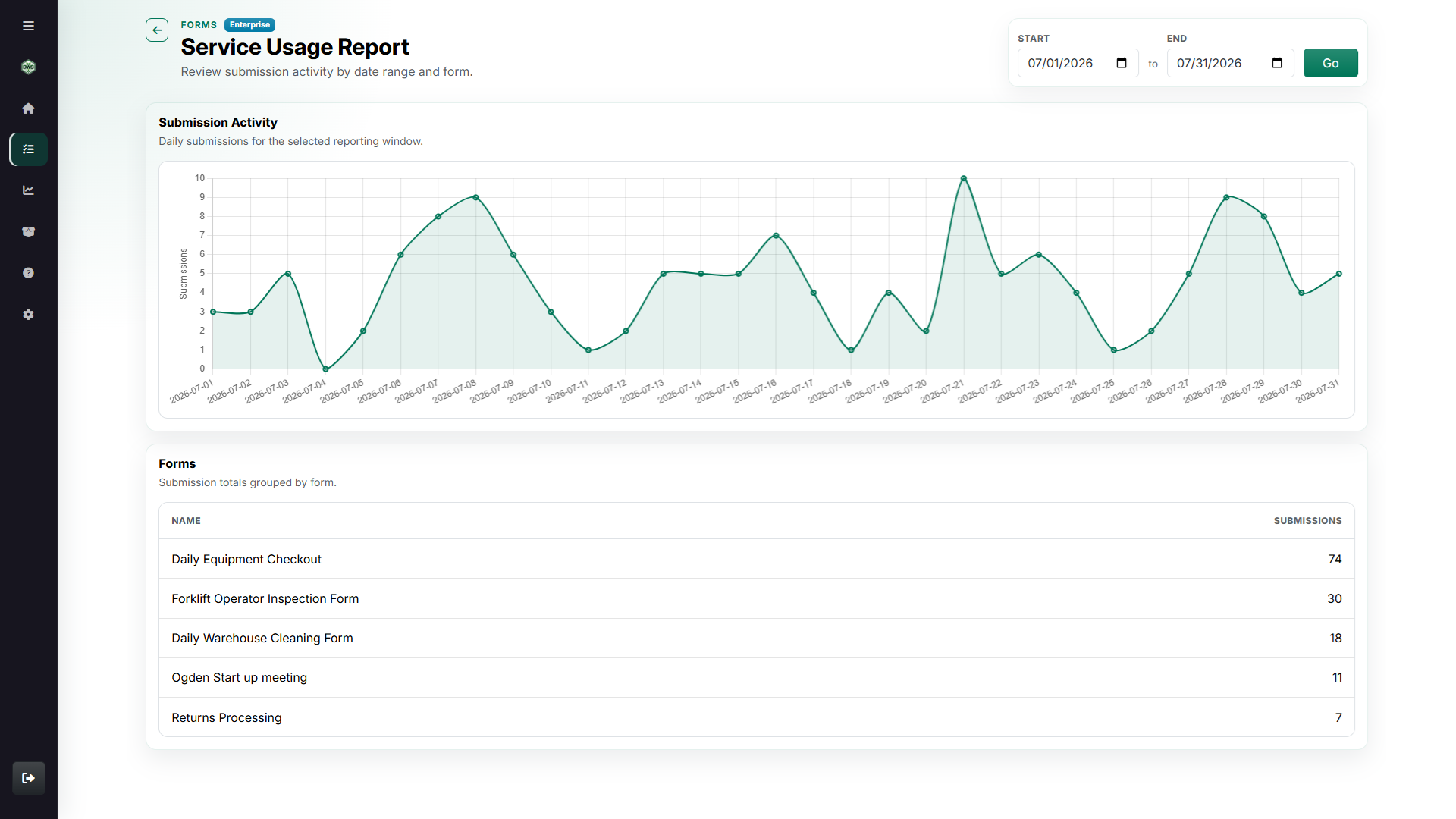Click the chart data point on 2026-07-01
Screen dimensions: 1456x819
213,312
